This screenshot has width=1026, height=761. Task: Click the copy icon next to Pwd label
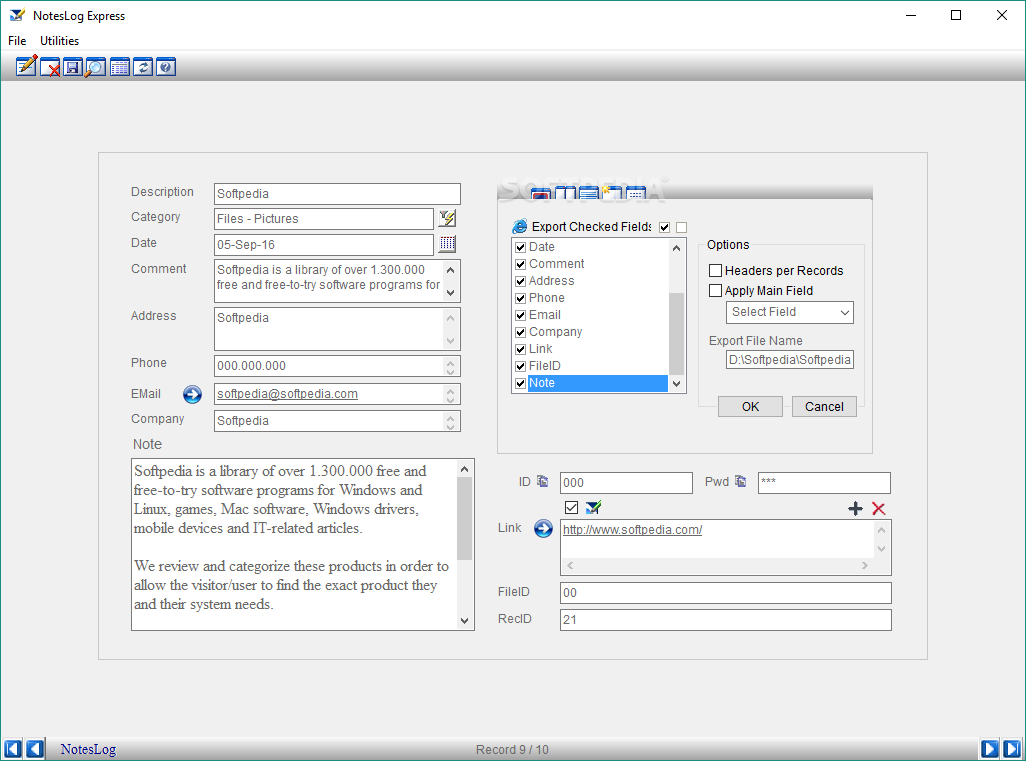coord(741,481)
